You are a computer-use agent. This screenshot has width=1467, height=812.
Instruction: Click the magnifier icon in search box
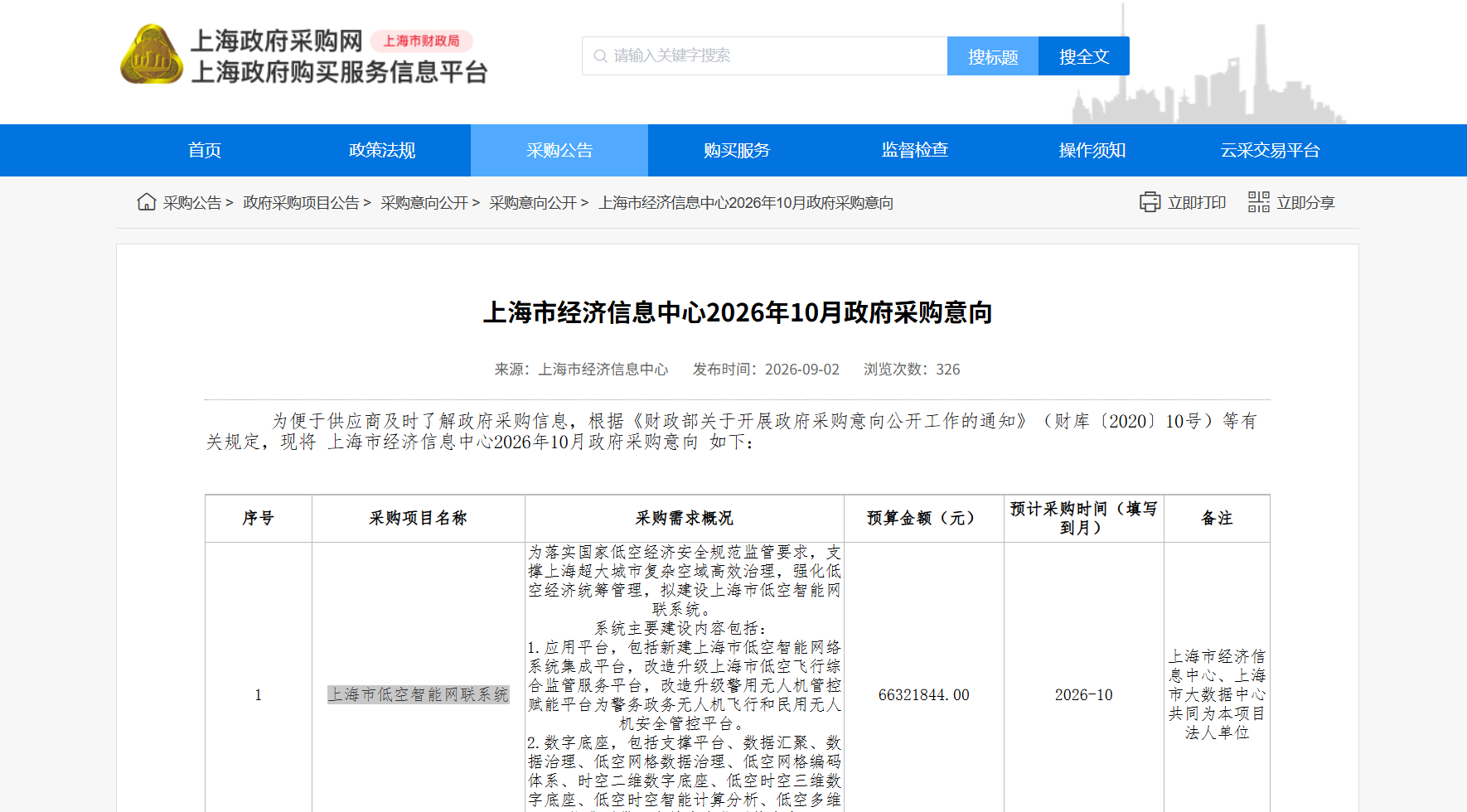tap(600, 56)
